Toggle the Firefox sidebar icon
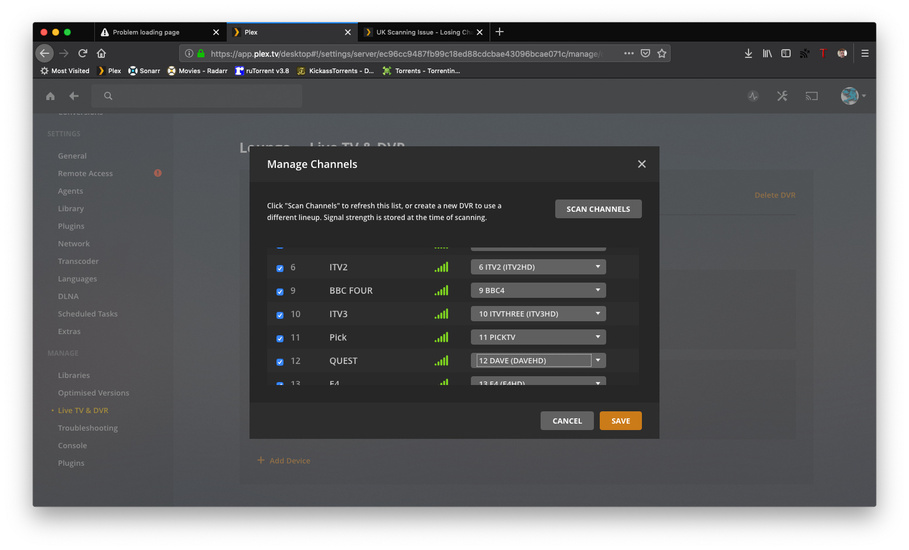This screenshot has width=909, height=550. [786, 53]
